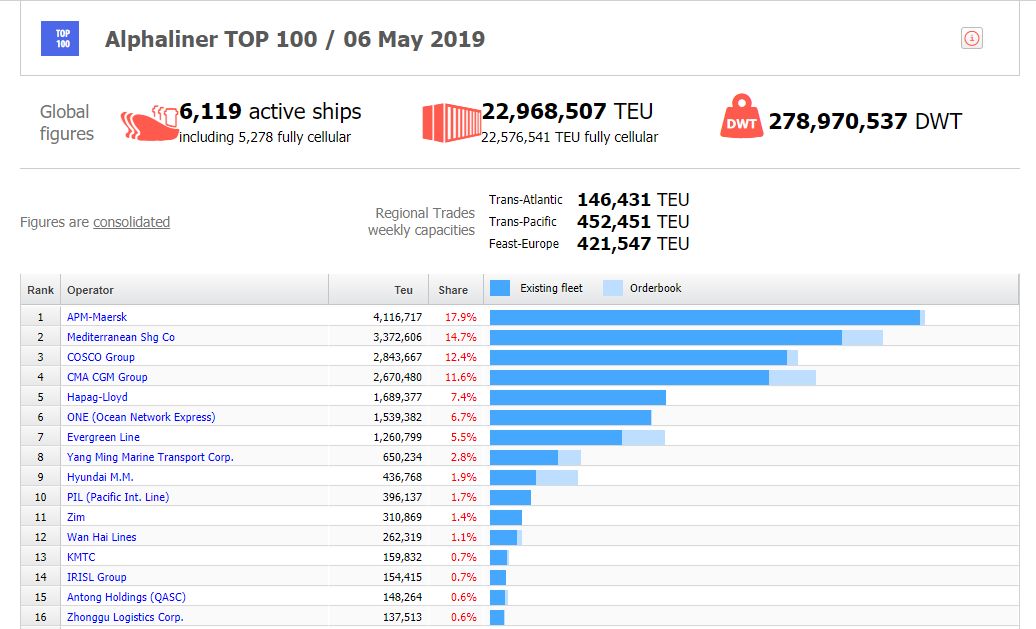Click CMA CGM Group link

[x=107, y=377]
